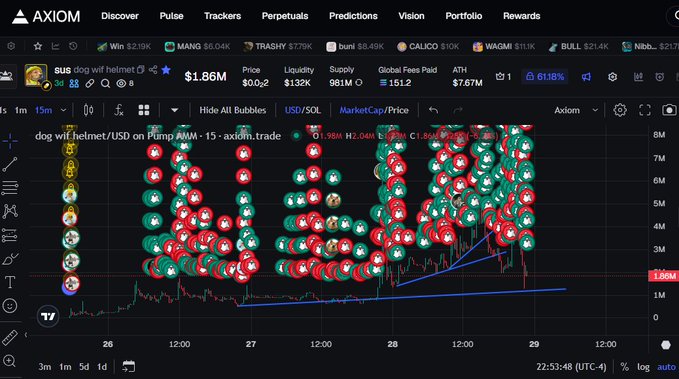Toggle favorite star for sus token
This screenshot has height=379, width=679.
click(x=166, y=69)
